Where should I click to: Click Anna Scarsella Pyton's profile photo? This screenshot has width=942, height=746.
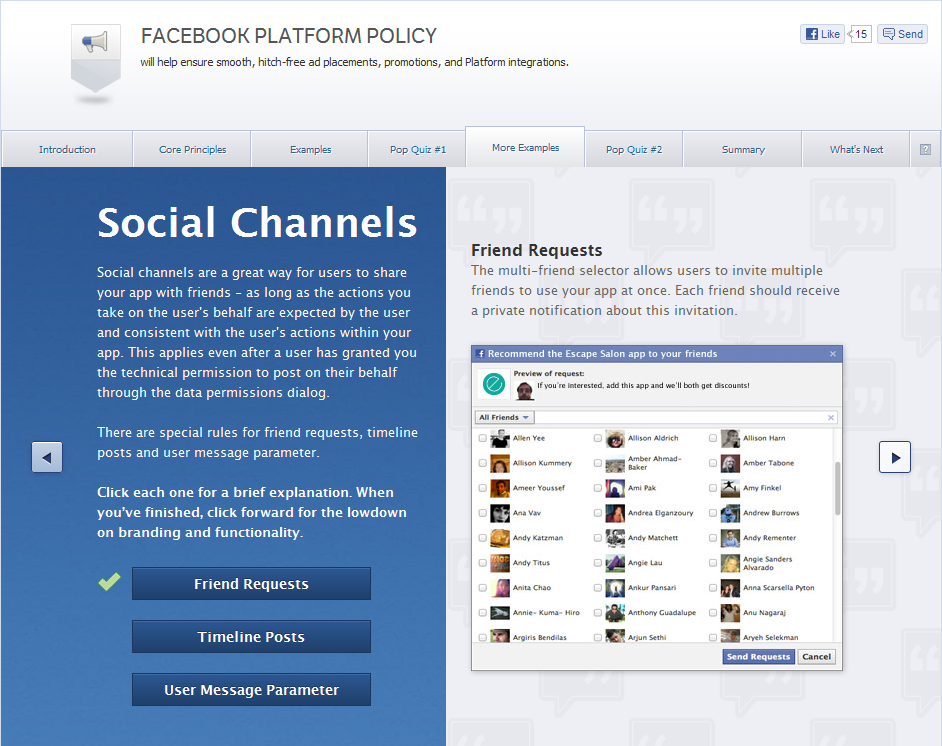(x=731, y=588)
